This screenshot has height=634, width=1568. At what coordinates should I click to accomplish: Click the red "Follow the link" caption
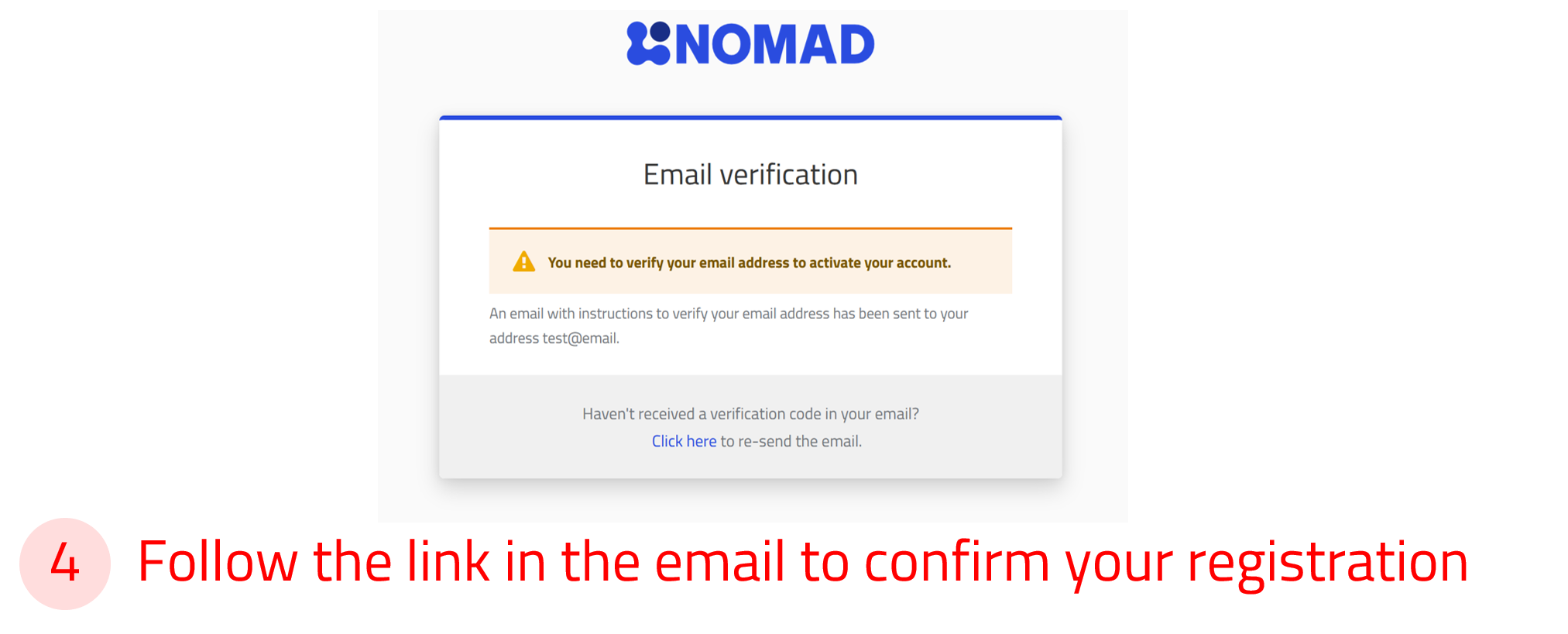pyautogui.click(x=802, y=563)
